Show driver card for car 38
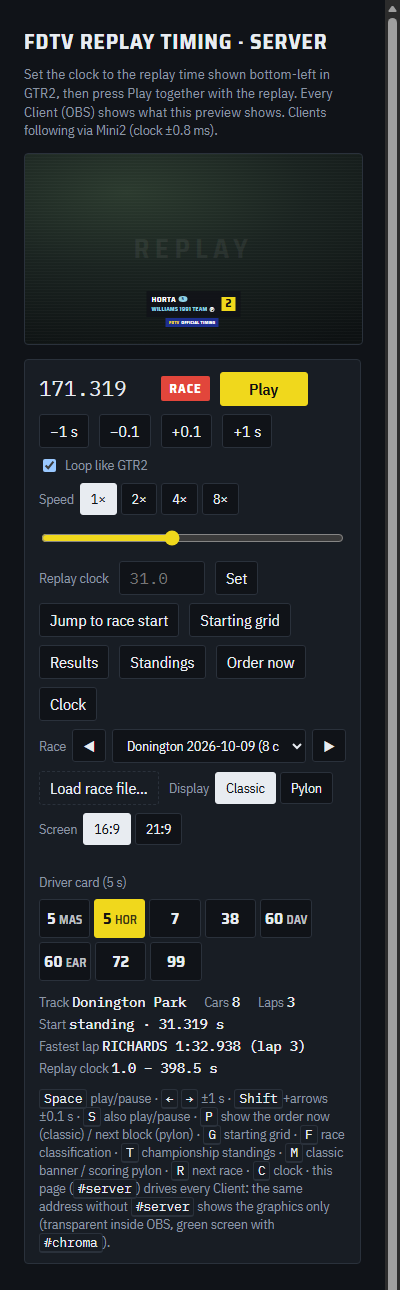Viewport: 400px width, 1290px height. tap(230, 918)
